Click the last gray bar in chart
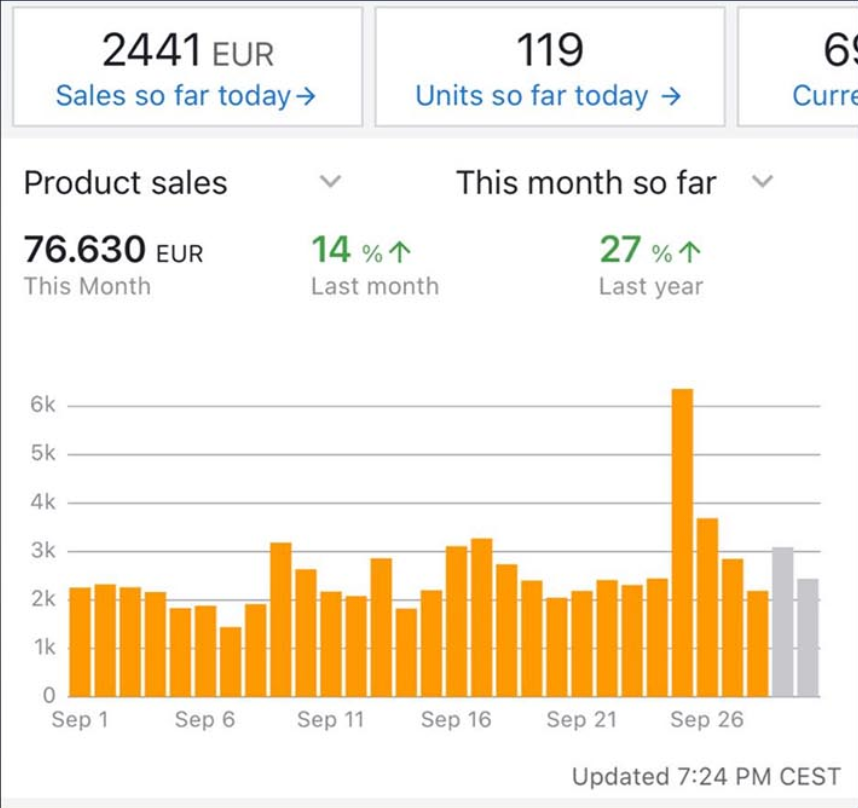Viewport: 858px width, 808px height. pos(807,636)
